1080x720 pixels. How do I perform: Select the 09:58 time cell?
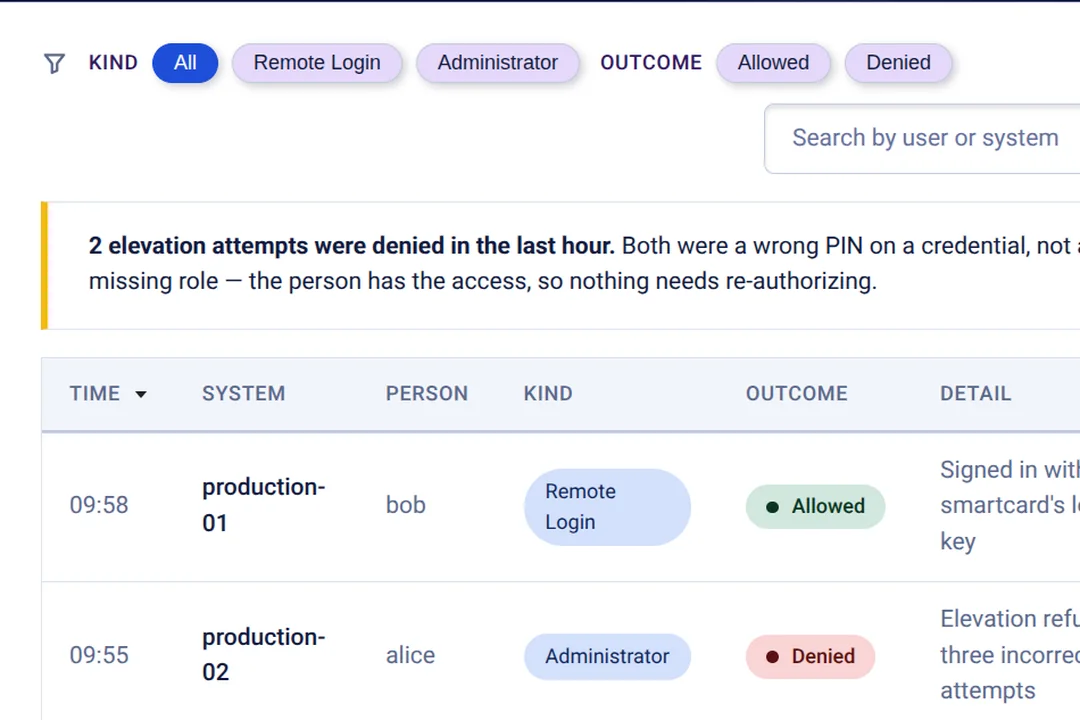99,505
